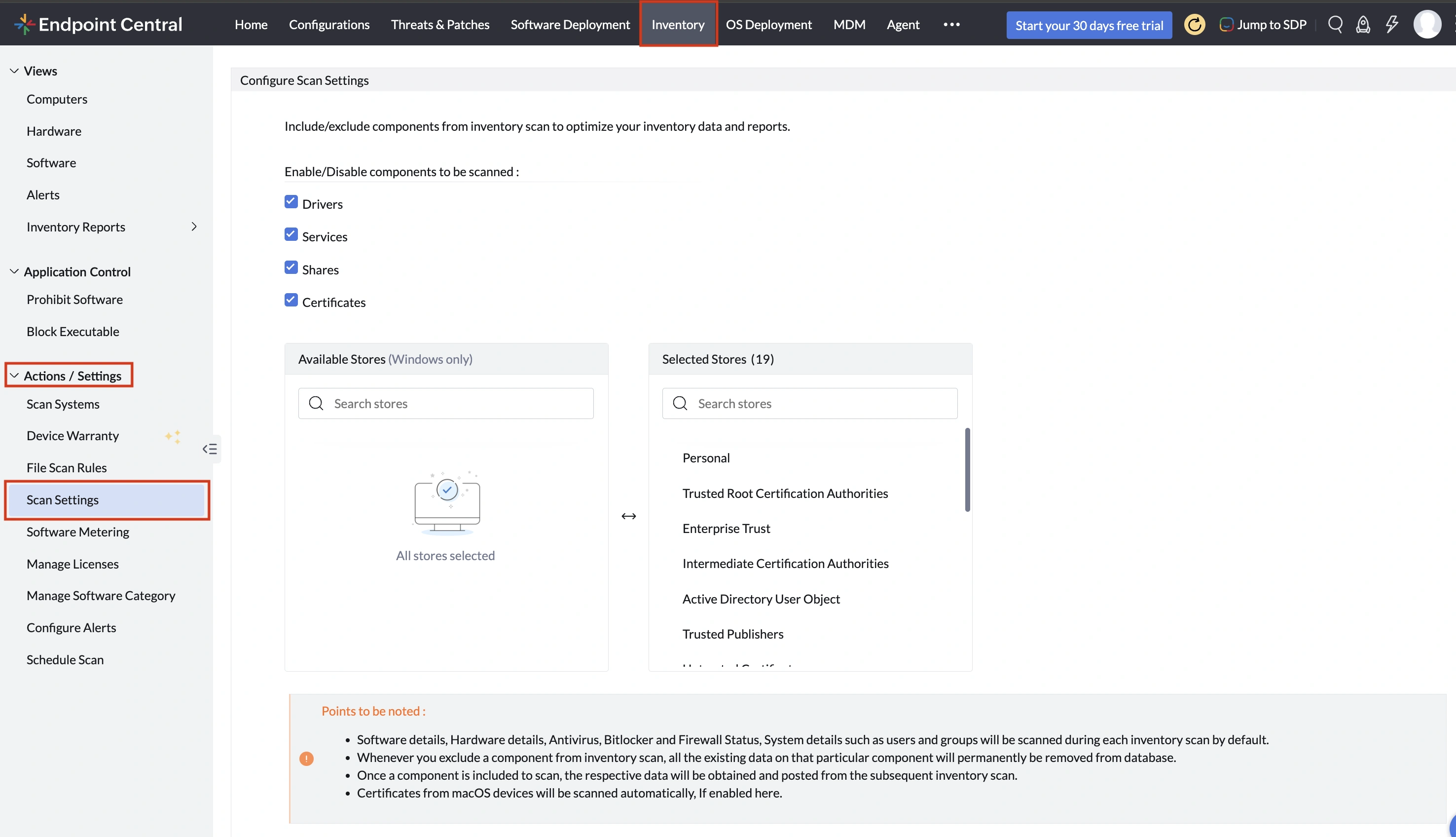Toggle the Shares checkbox
The image size is (1456, 837).
click(291, 267)
